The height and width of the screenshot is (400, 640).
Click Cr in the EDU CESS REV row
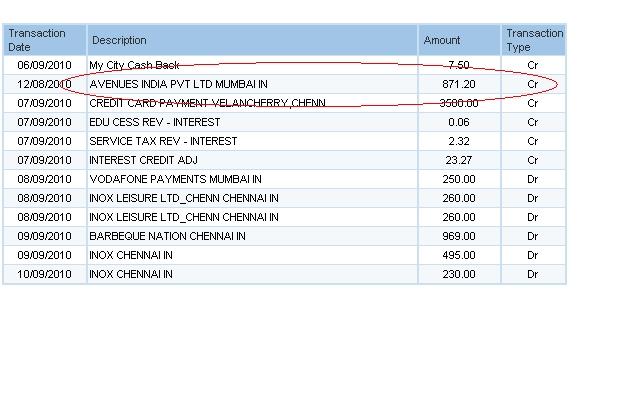pos(533,122)
